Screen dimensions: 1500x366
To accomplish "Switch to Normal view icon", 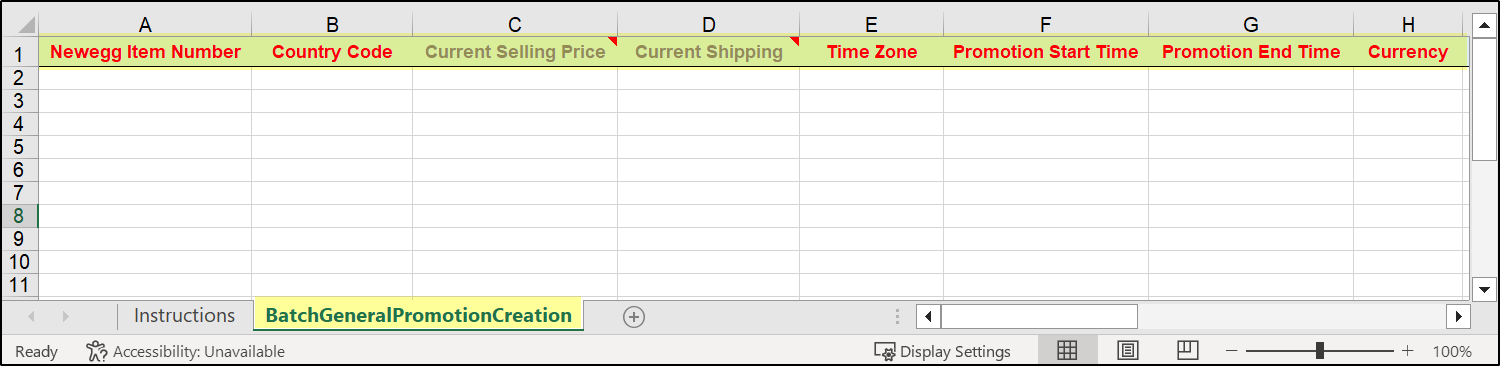I will [x=1067, y=351].
